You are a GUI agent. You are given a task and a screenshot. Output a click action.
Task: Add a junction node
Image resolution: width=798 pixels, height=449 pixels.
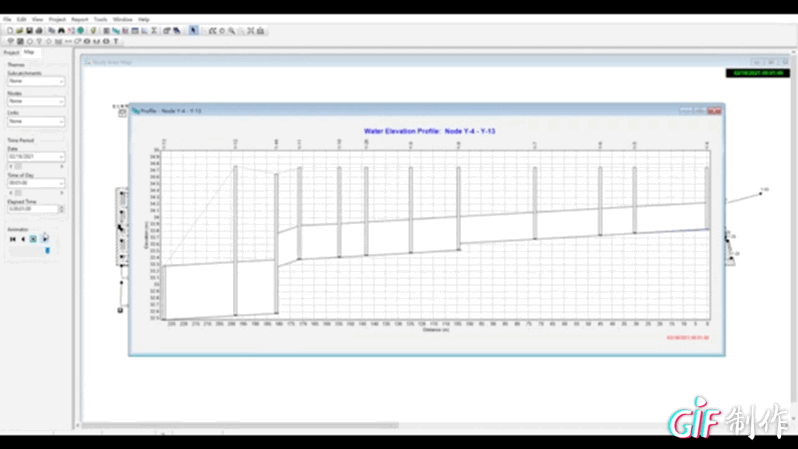click(x=30, y=41)
